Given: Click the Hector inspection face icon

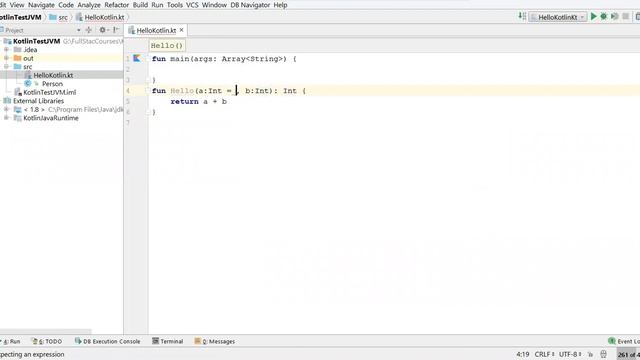Looking at the screenshot, I should pos(604,354).
